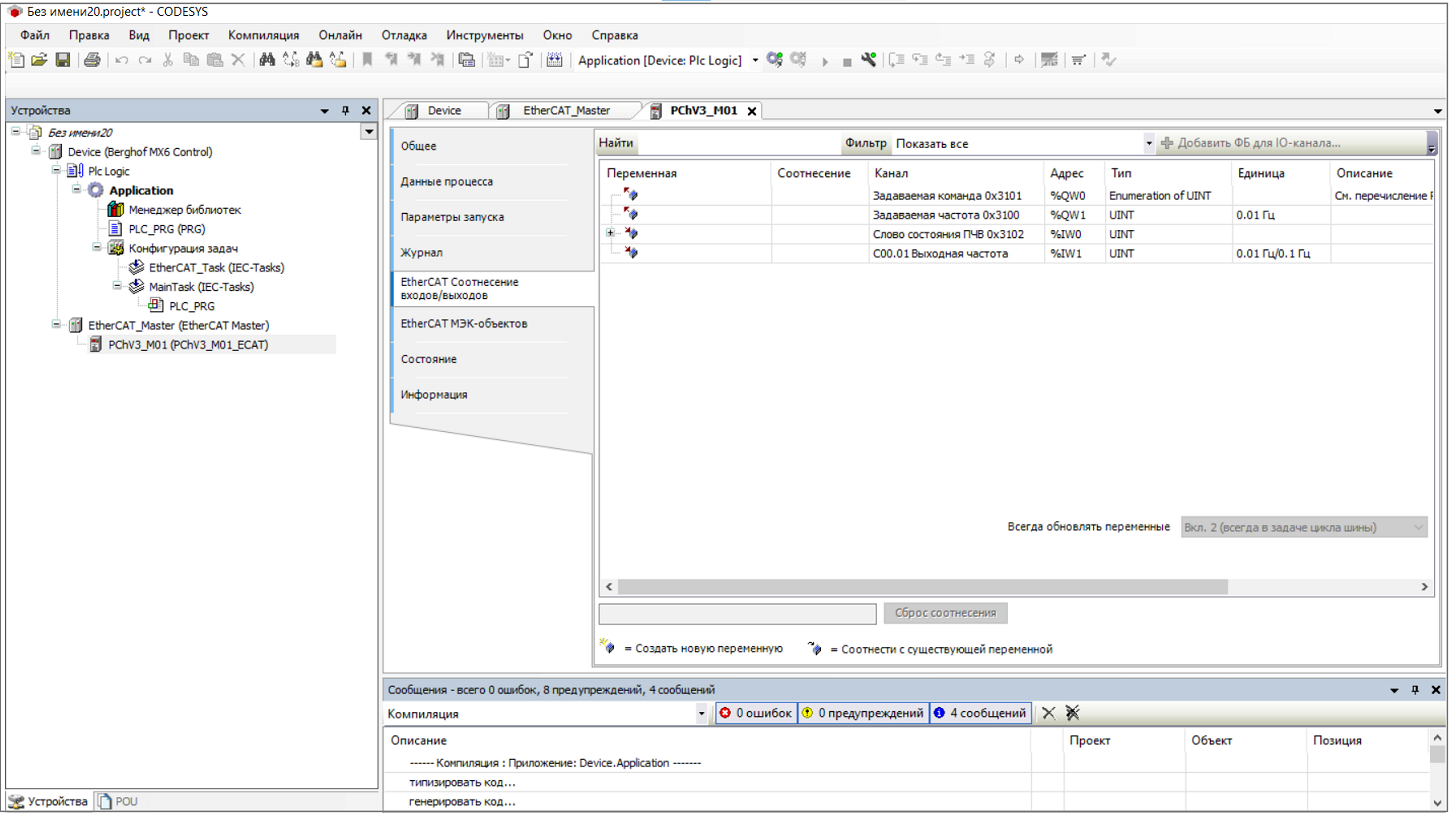Collapse the EtherCAT_Master tree node
Screen dimensions: 1449x813
coord(57,325)
